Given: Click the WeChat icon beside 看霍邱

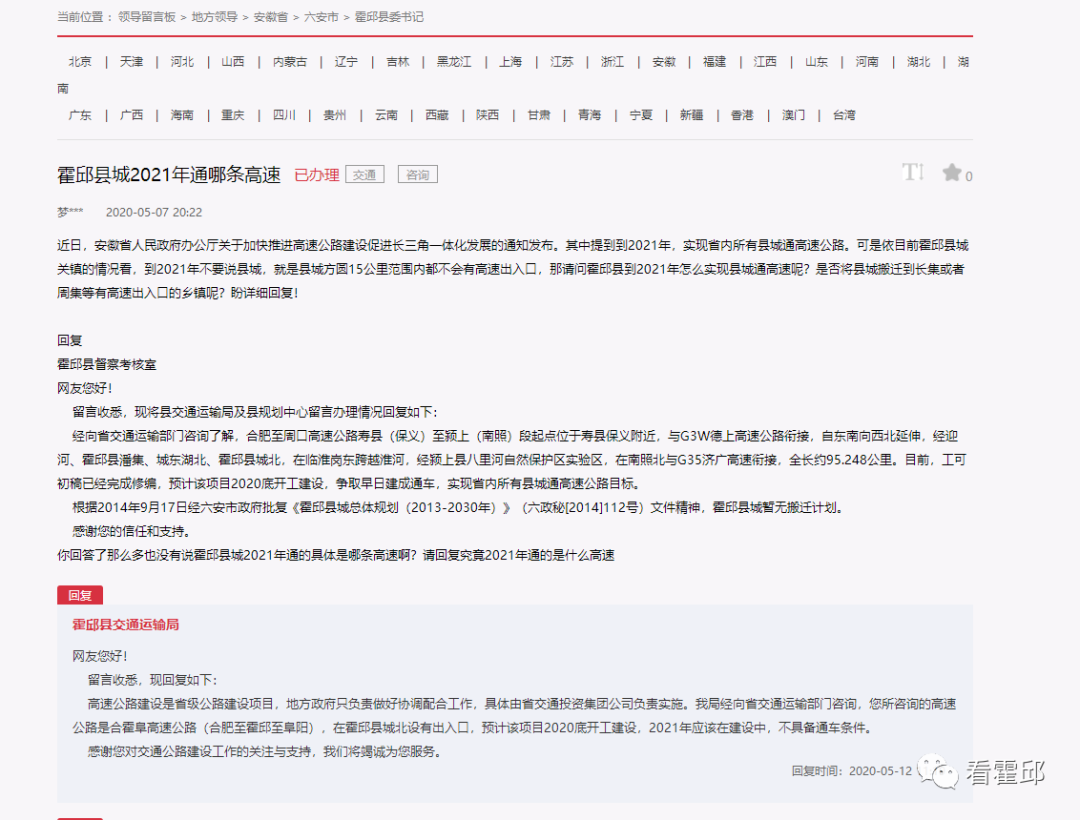Looking at the screenshot, I should pos(938,773).
